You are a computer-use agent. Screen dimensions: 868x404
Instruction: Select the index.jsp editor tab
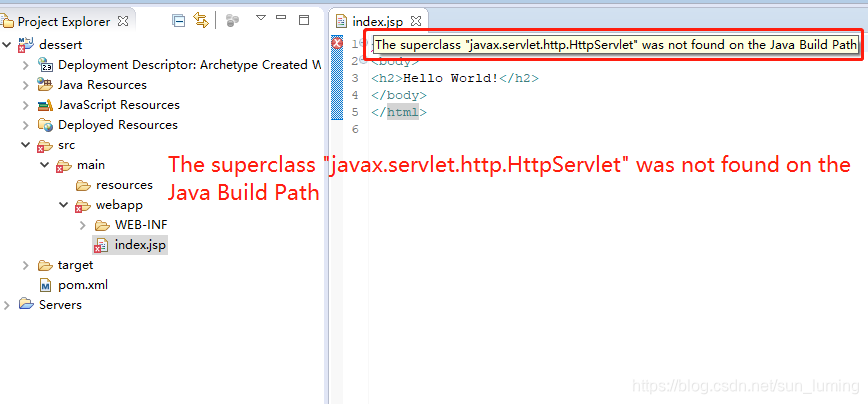point(378,22)
